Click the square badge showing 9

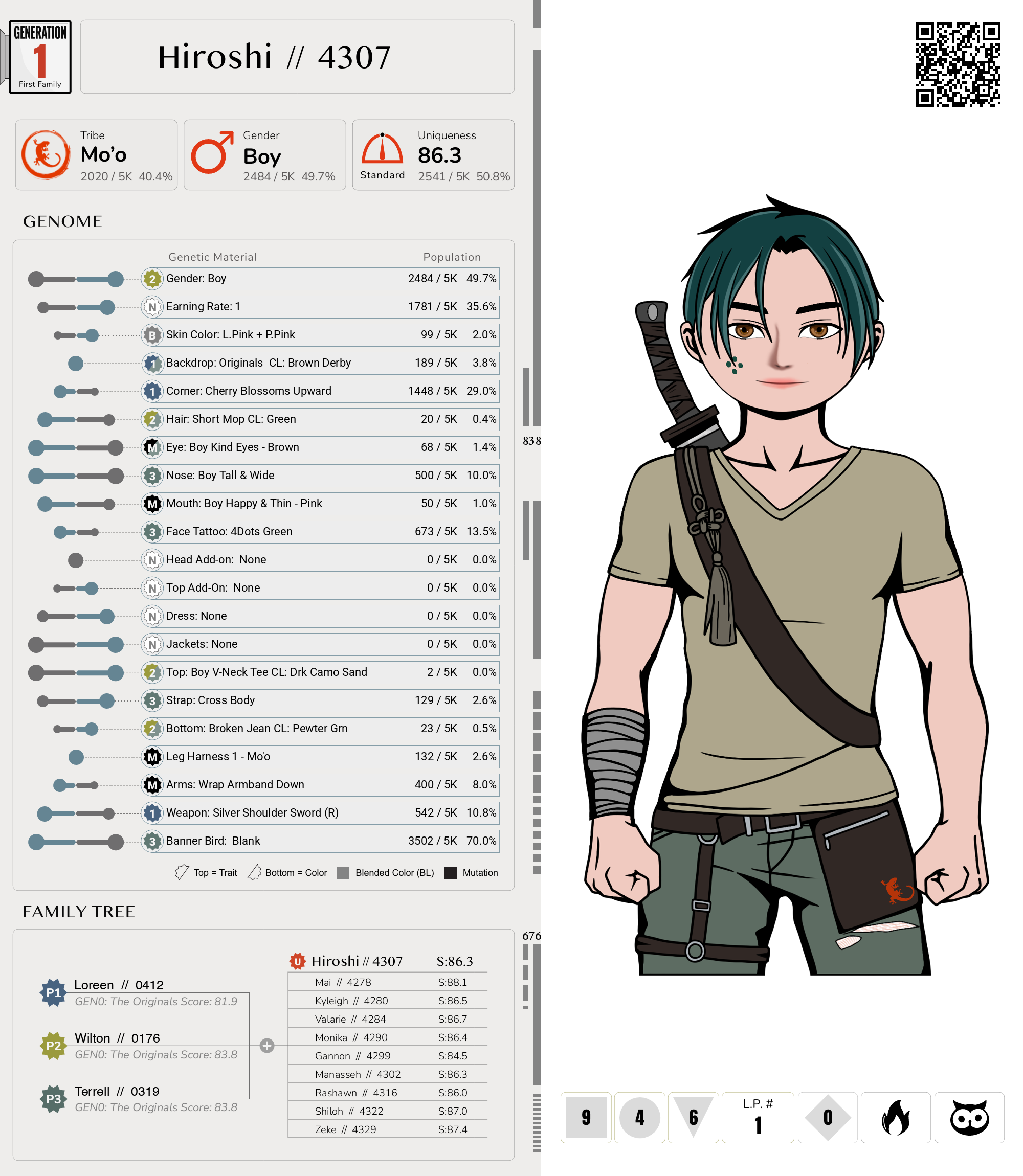click(x=586, y=1117)
